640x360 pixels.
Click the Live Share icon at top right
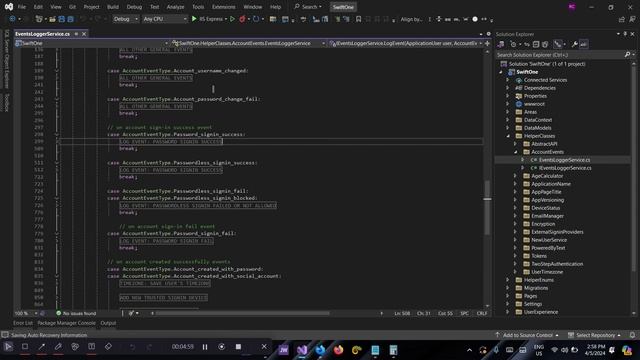pyautogui.click(x=622, y=19)
